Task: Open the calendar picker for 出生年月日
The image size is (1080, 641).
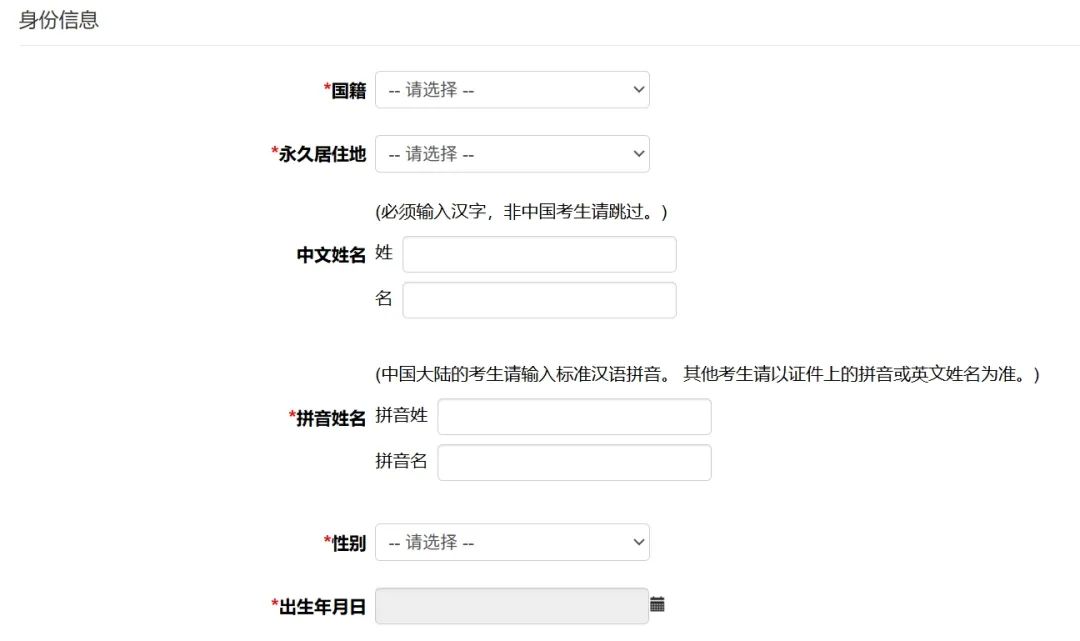Action: 656,605
